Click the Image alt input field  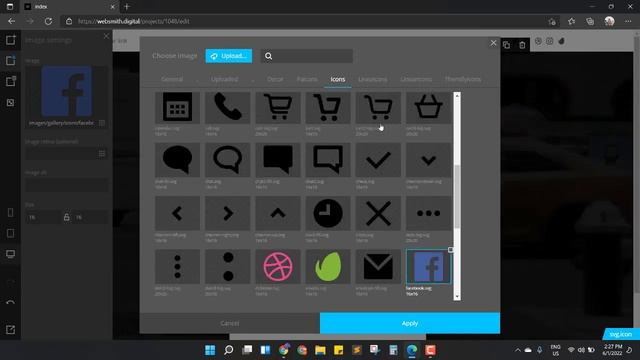point(67,185)
